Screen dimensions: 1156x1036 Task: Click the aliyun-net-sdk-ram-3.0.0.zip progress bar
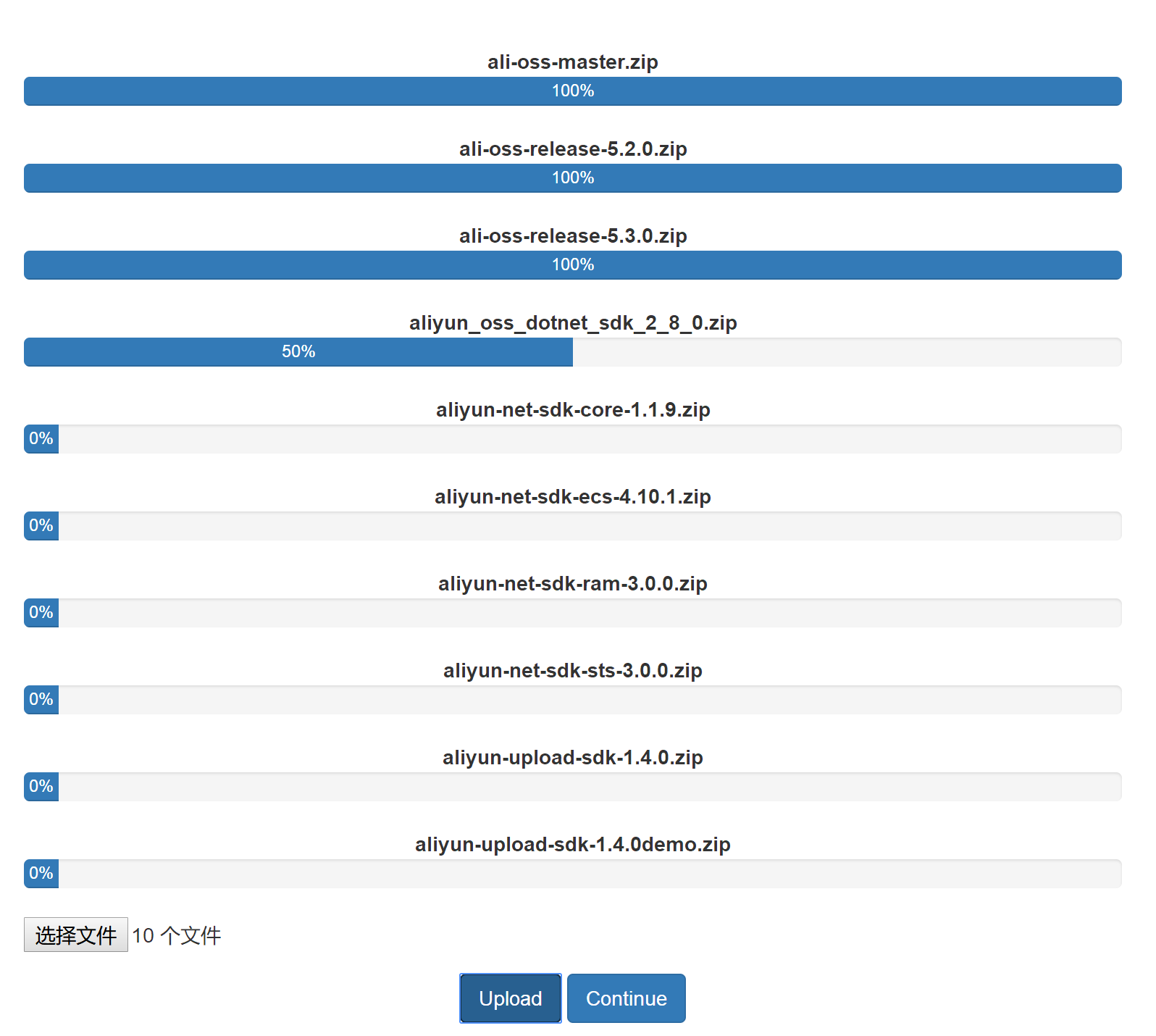pyautogui.click(x=573, y=613)
